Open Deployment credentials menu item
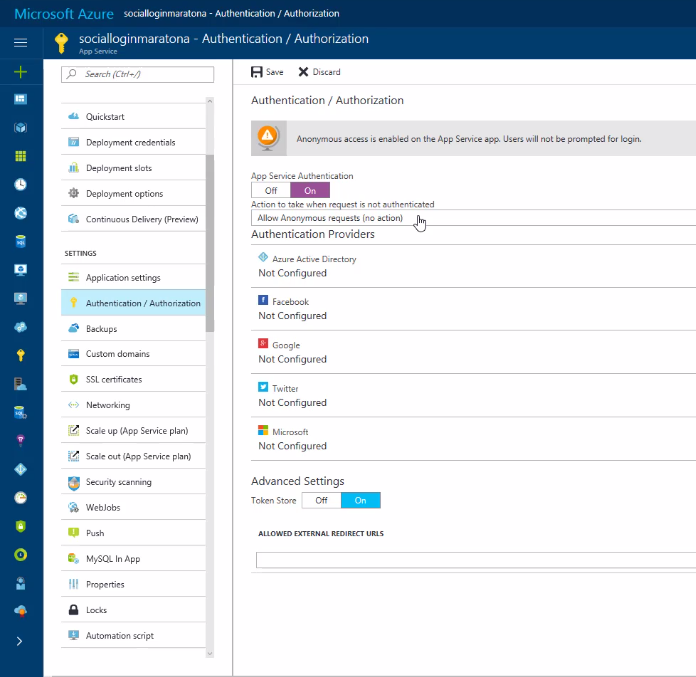Image resolution: width=696 pixels, height=677 pixels. coord(133,143)
